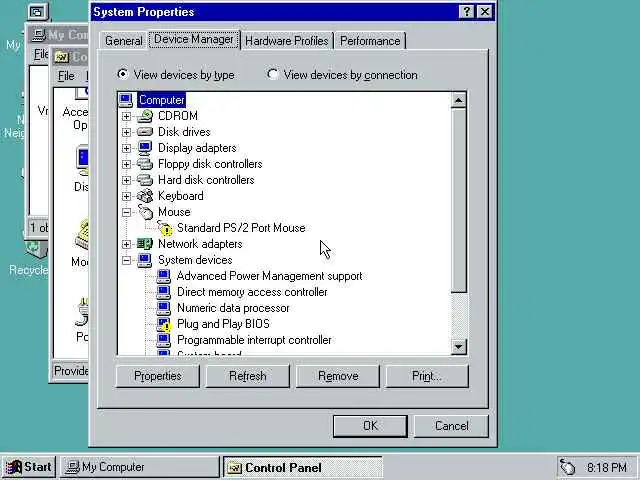Click the Advanced Power Management support icon

[x=164, y=276]
